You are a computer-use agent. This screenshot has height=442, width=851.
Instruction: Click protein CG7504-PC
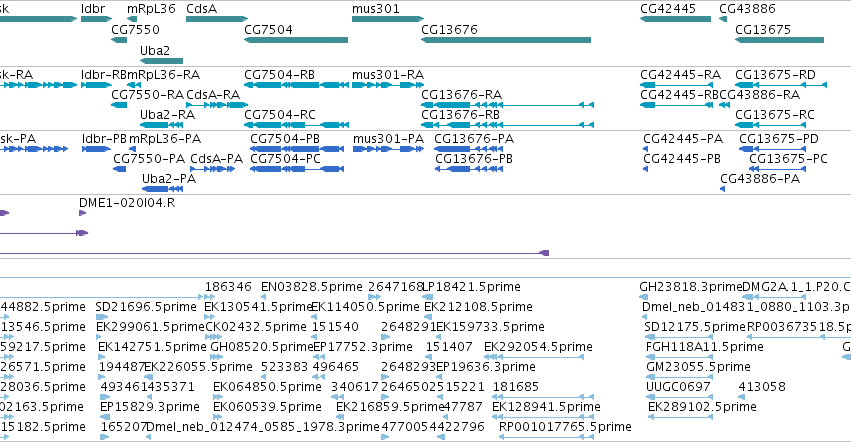tap(297, 169)
